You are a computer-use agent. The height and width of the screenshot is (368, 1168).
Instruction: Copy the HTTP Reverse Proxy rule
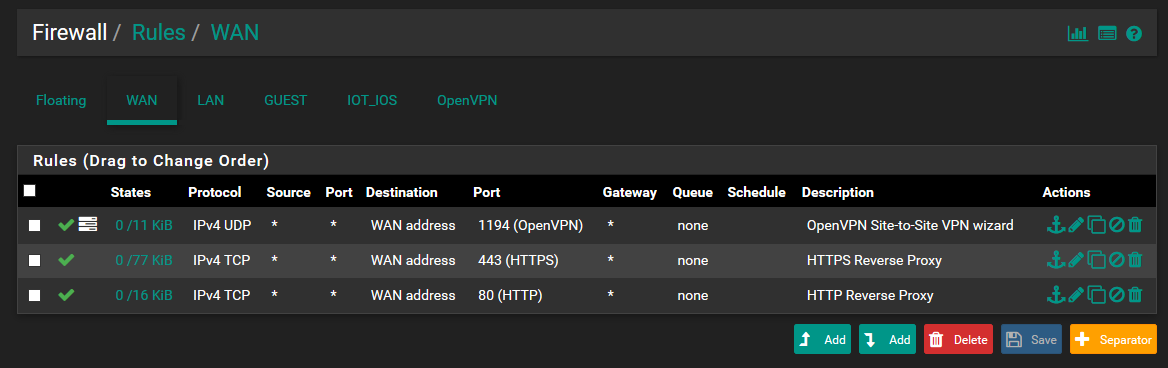pos(1096,295)
